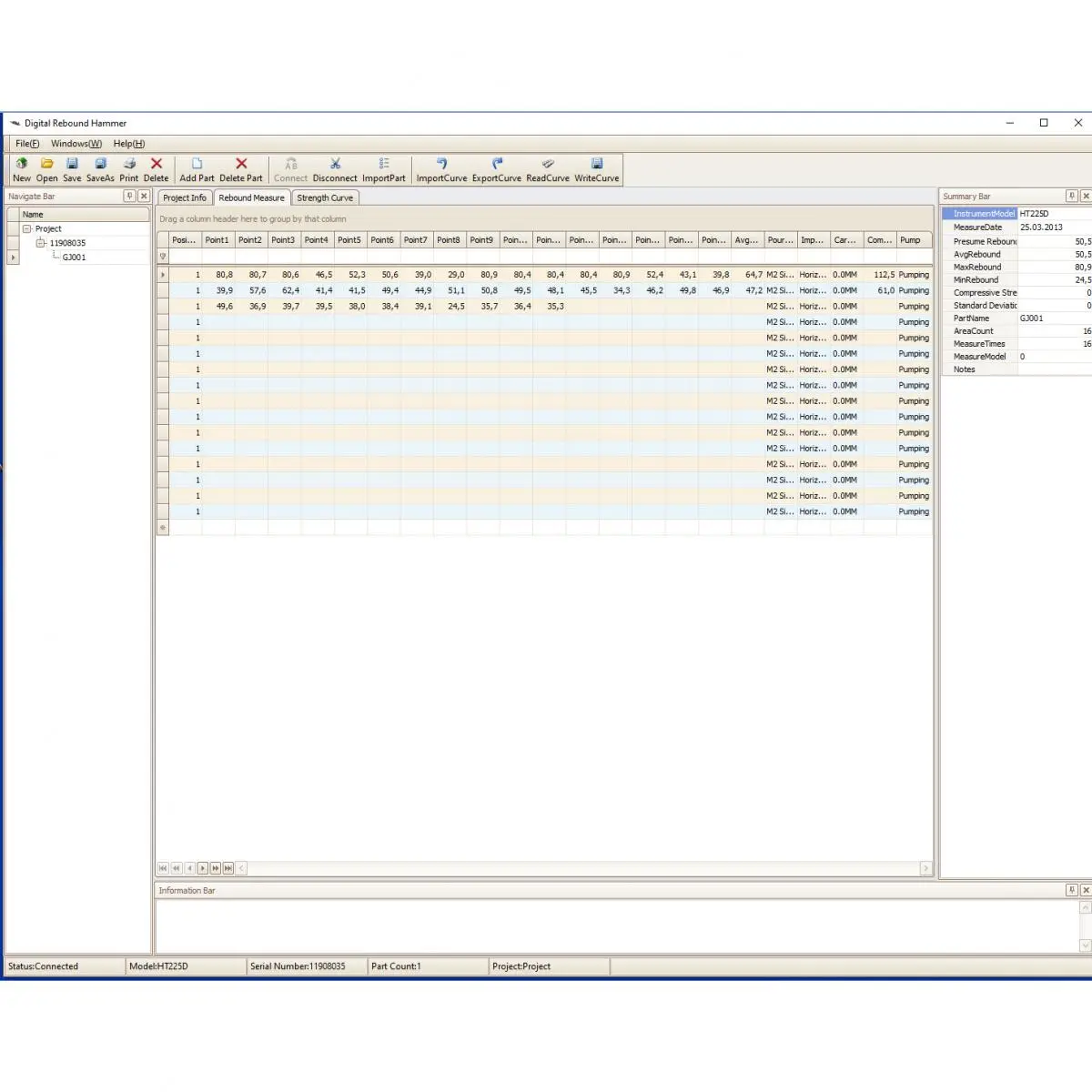Click the red Delete toolbar icon
This screenshot has width=1092, height=1092.
[x=157, y=165]
